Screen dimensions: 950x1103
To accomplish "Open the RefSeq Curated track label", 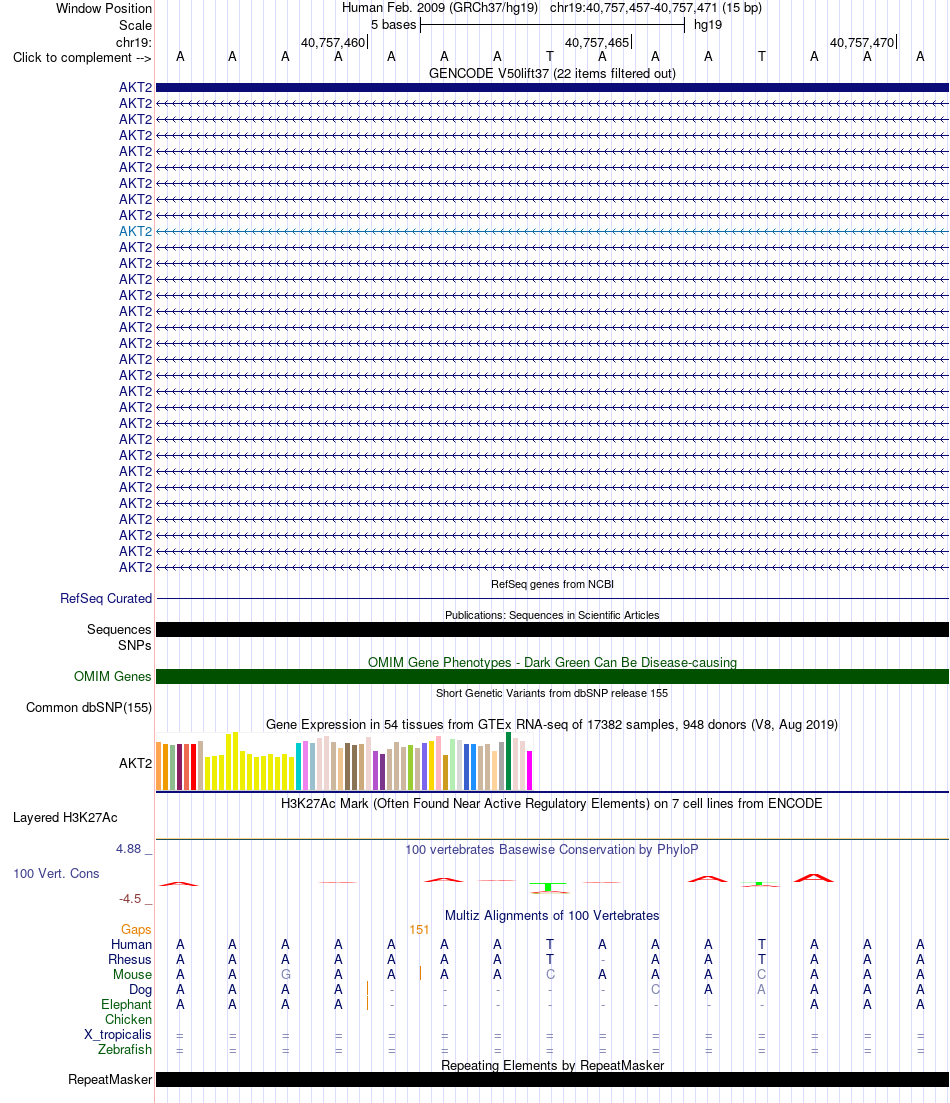I will click(x=106, y=599).
